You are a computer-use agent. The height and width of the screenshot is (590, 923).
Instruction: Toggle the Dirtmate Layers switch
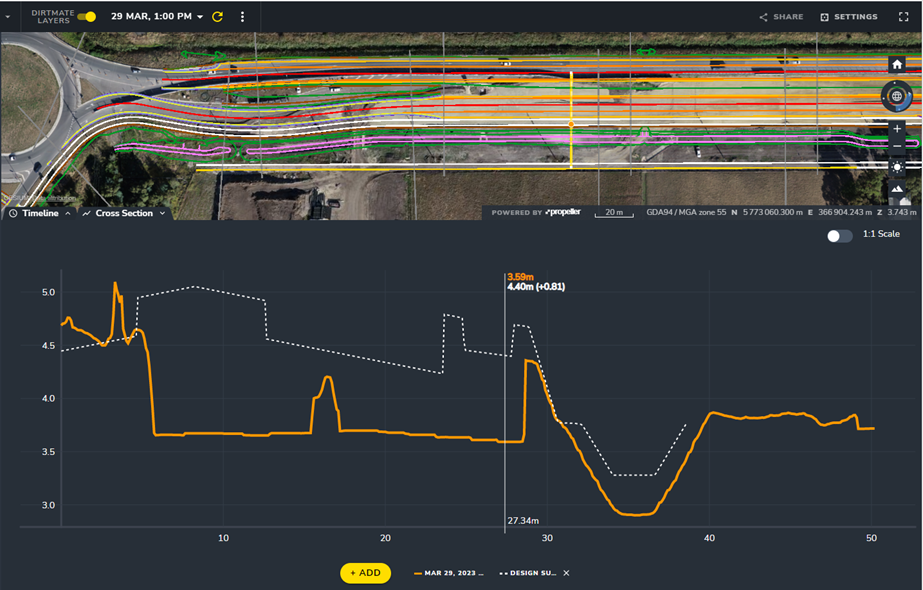87,17
